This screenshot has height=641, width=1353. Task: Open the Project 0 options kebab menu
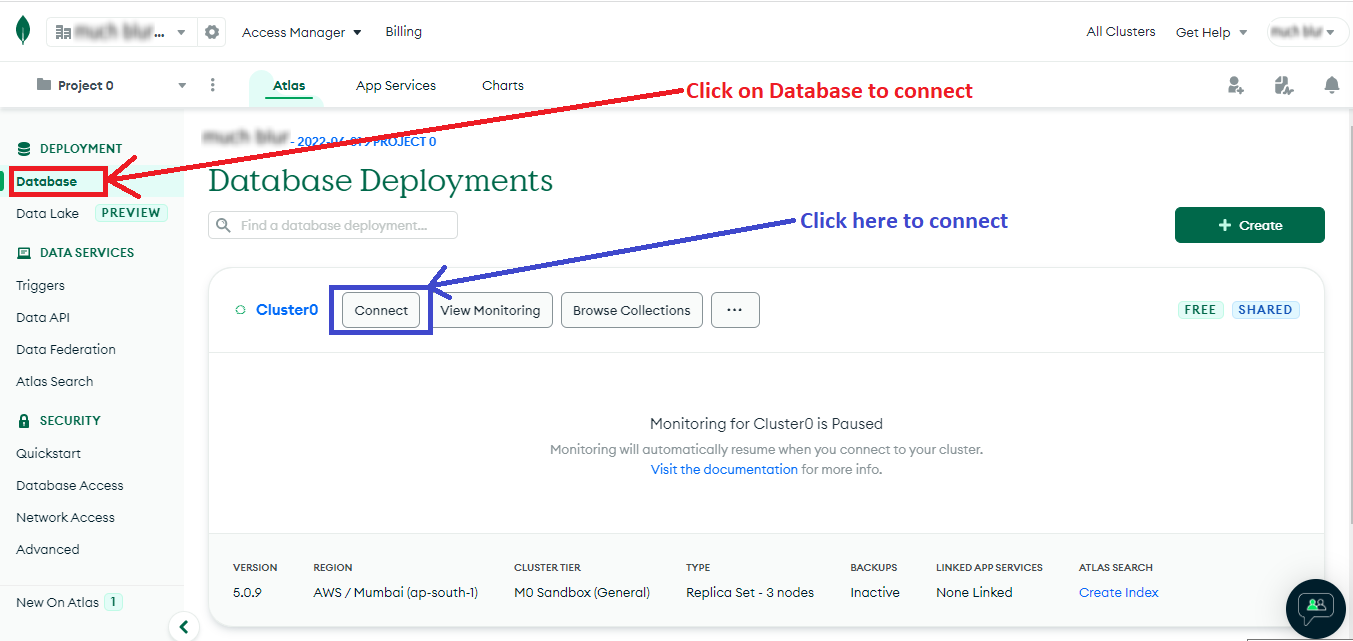coord(212,85)
